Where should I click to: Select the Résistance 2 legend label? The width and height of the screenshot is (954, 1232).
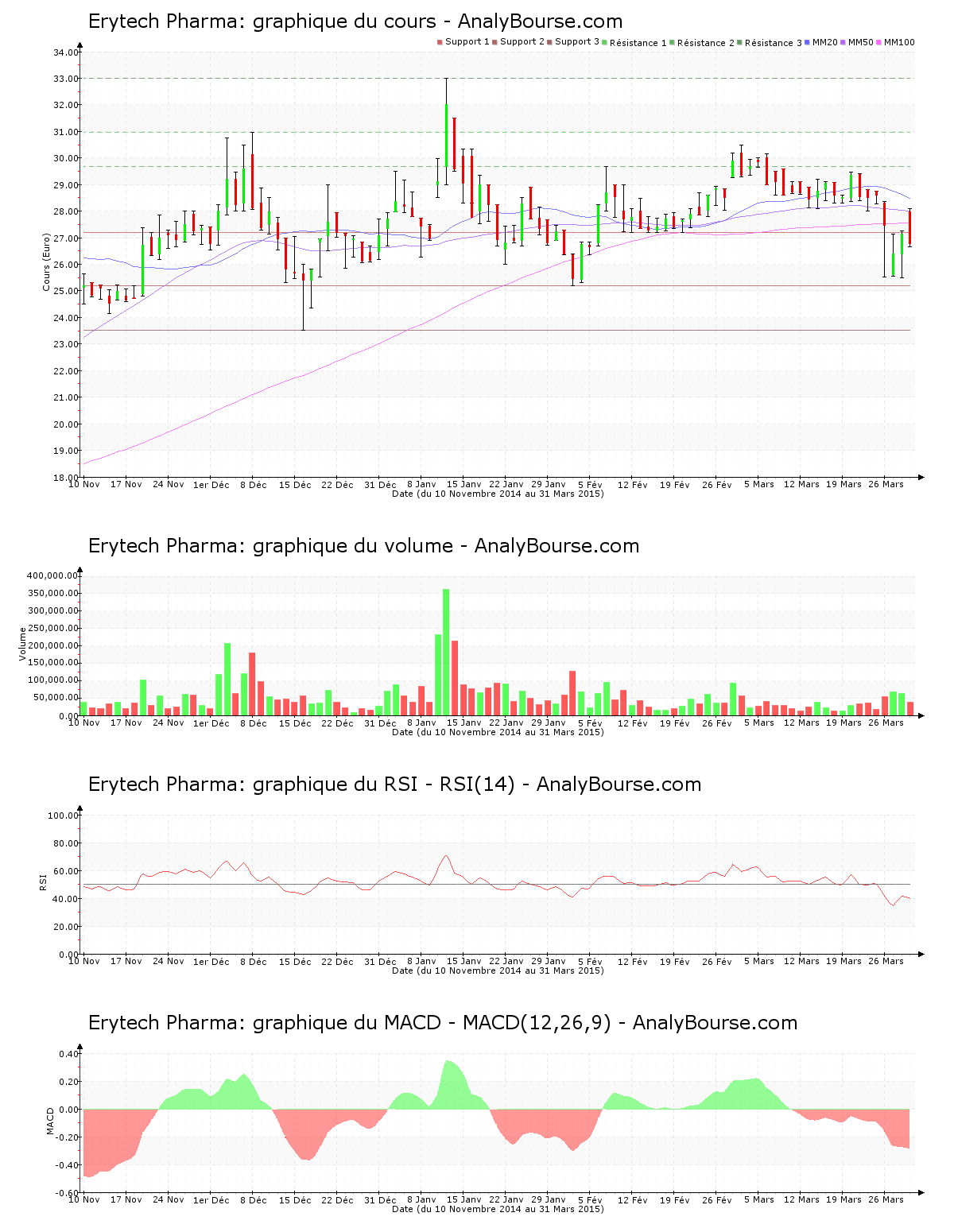706,43
